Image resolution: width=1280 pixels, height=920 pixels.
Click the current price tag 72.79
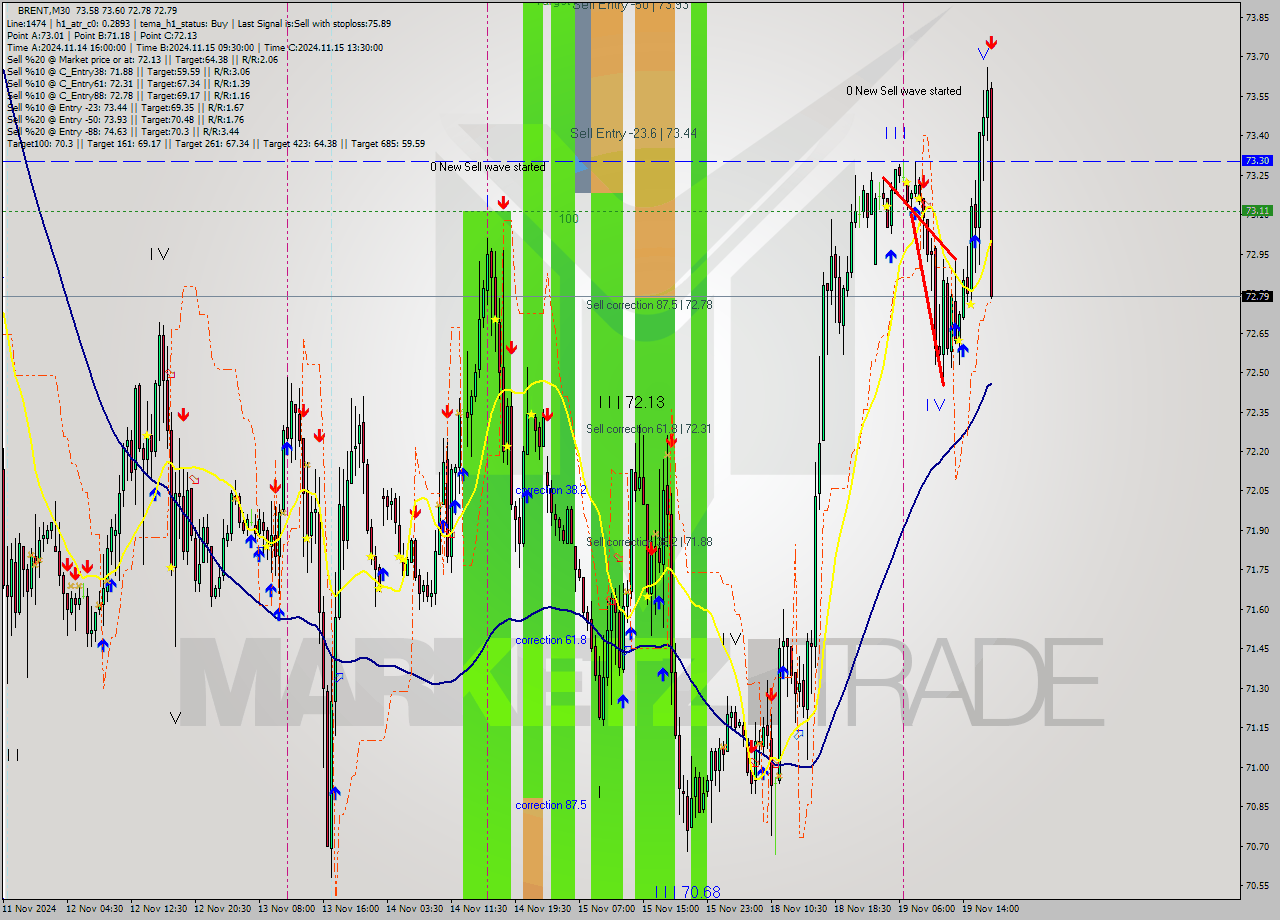coord(1256,296)
